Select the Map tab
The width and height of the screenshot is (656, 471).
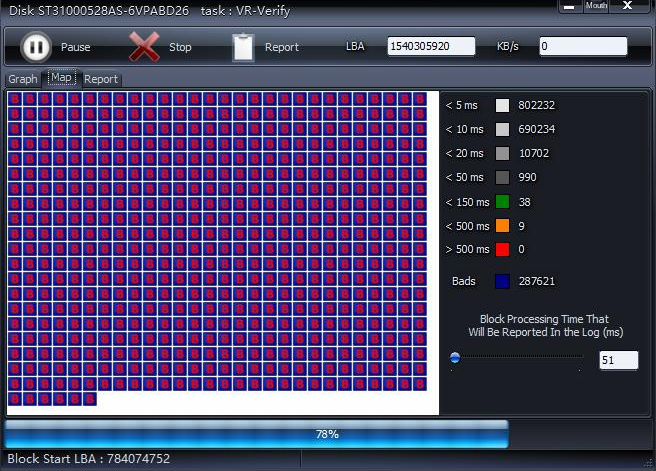[x=61, y=78]
